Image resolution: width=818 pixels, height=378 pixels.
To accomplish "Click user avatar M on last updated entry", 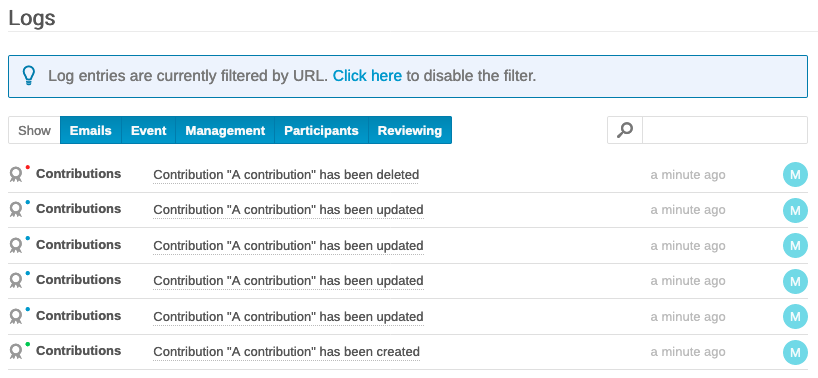I will [795, 316].
